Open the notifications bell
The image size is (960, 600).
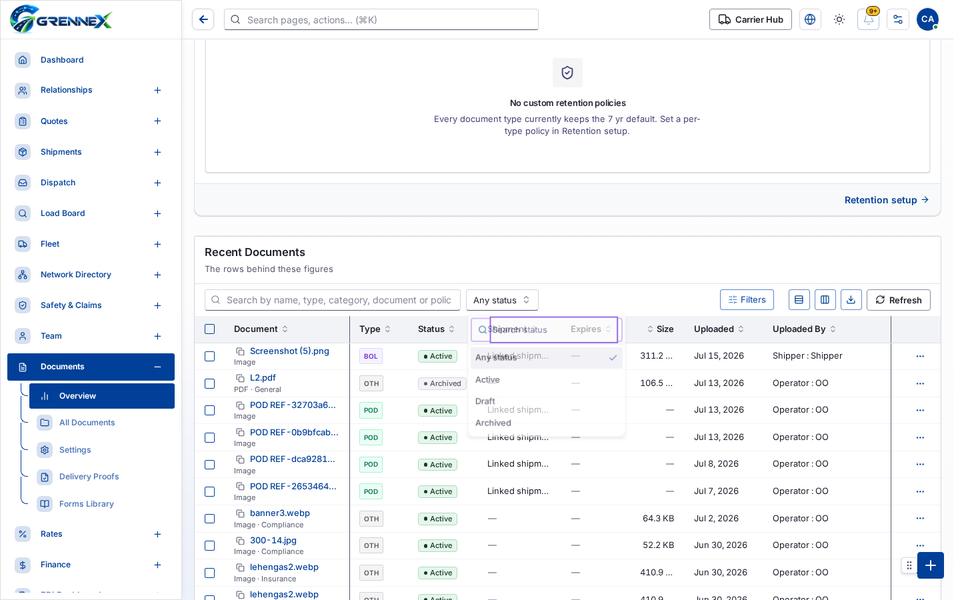point(868,20)
